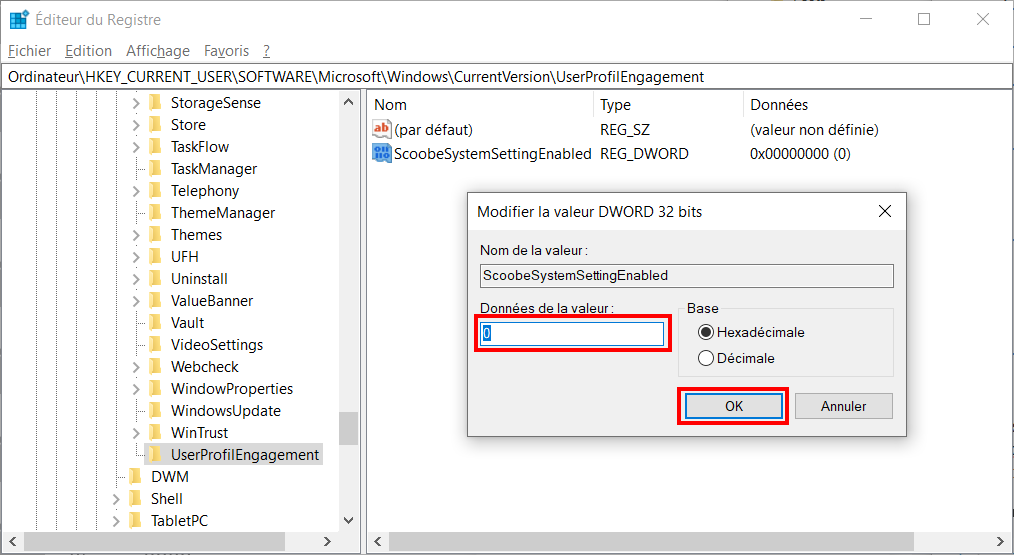Click the TabletPC folder icon
This screenshot has width=1014, height=555.
135,521
